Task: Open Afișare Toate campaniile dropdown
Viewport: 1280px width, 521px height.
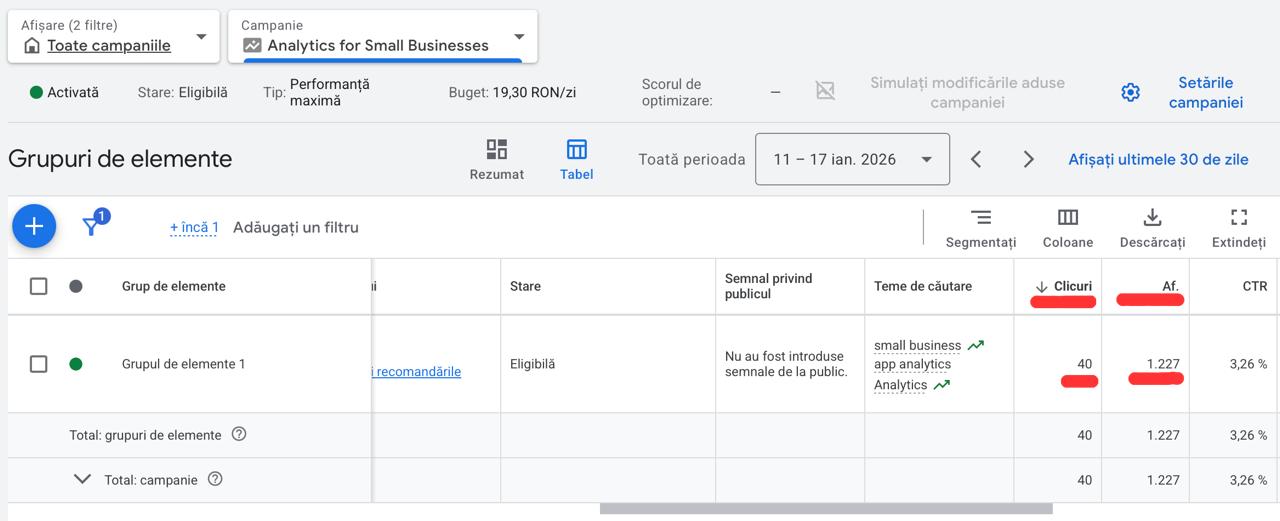Action: (x=114, y=36)
